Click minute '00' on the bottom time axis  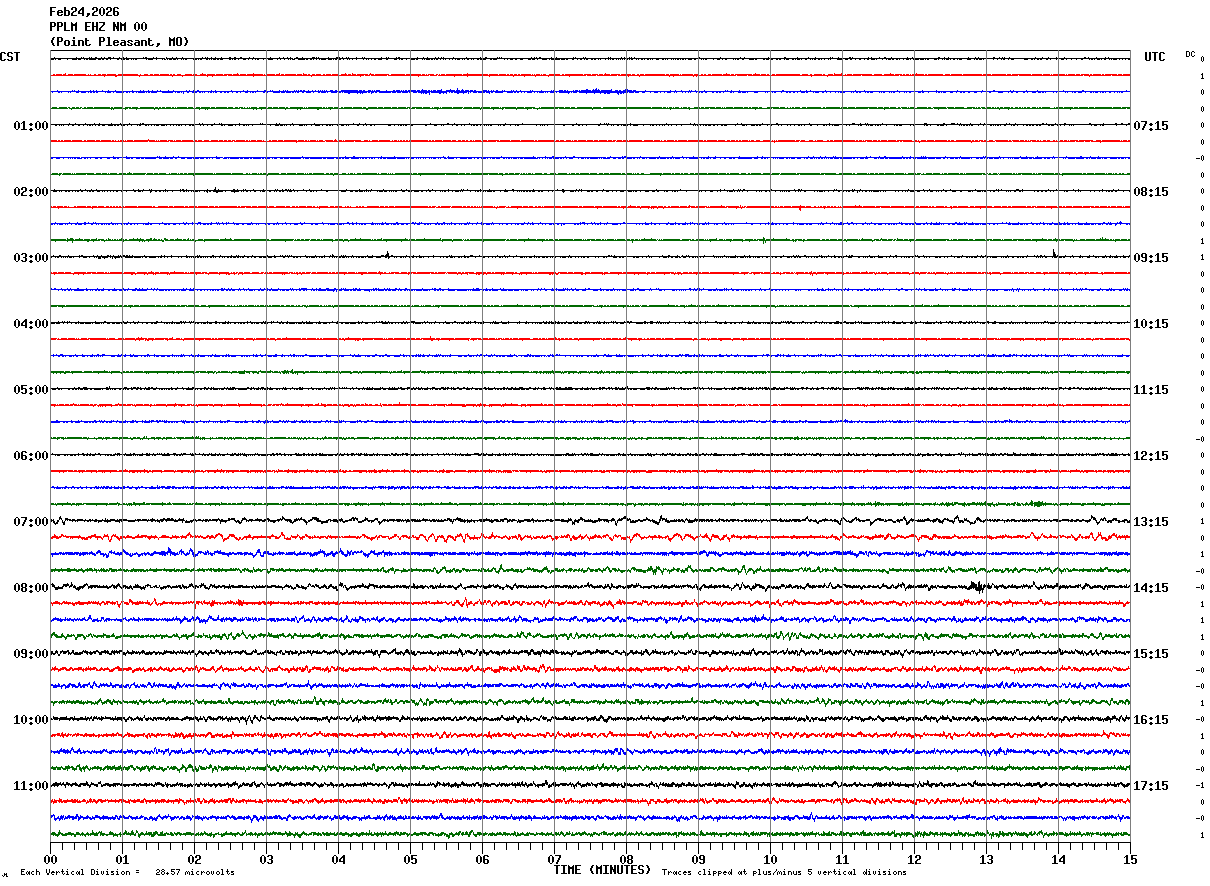50,859
